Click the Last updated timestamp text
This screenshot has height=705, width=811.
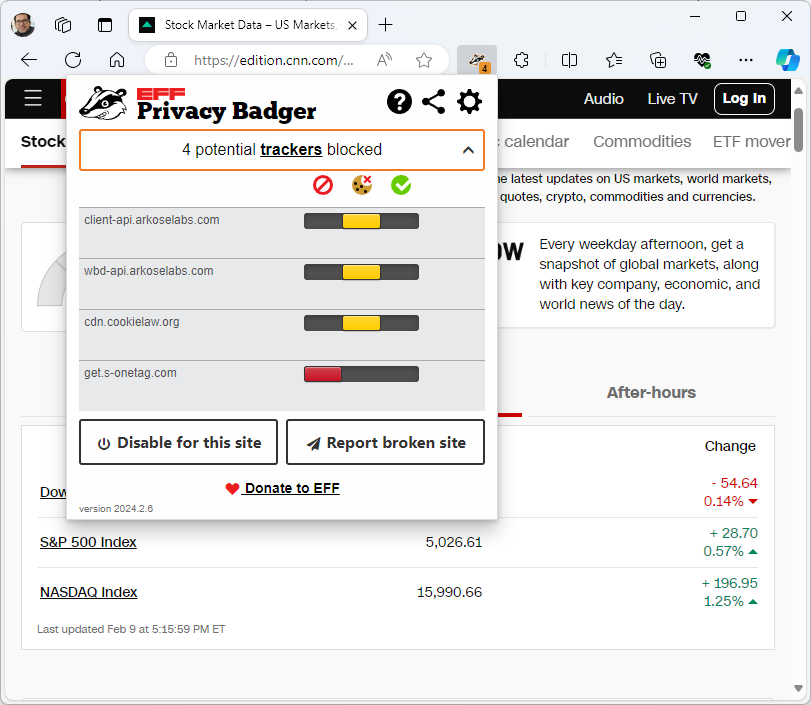click(131, 629)
